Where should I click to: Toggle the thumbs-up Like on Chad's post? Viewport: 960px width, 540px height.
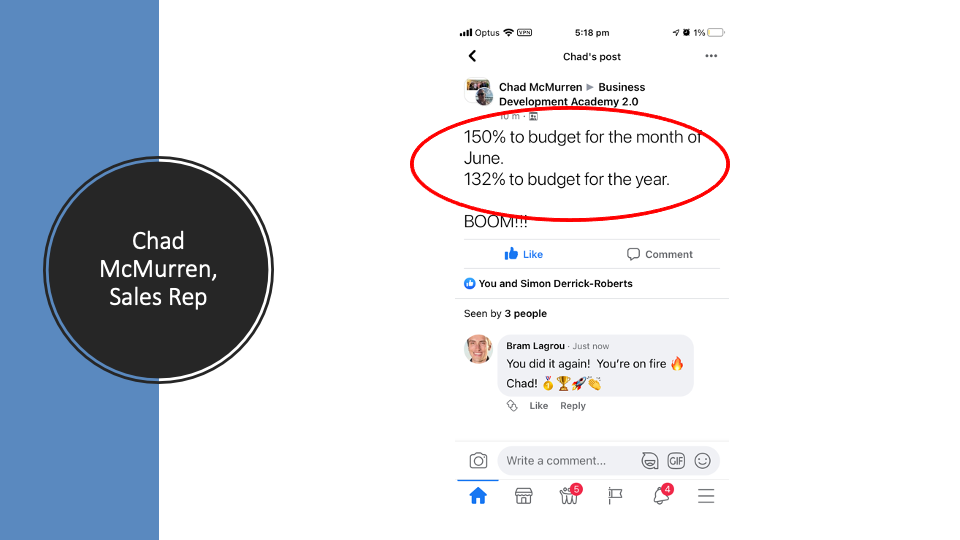[523, 254]
